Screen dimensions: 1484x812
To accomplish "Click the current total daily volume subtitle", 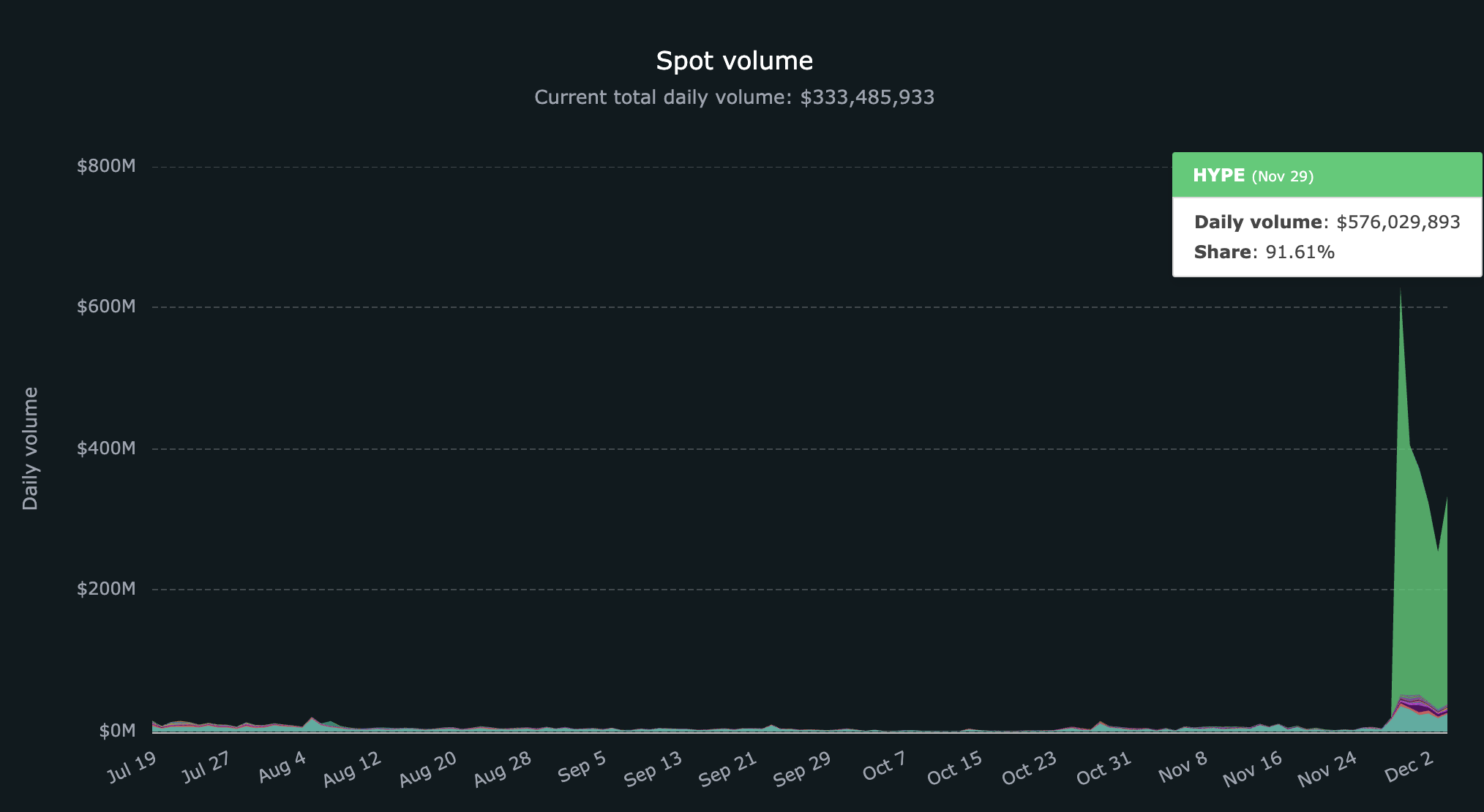I will coord(734,97).
